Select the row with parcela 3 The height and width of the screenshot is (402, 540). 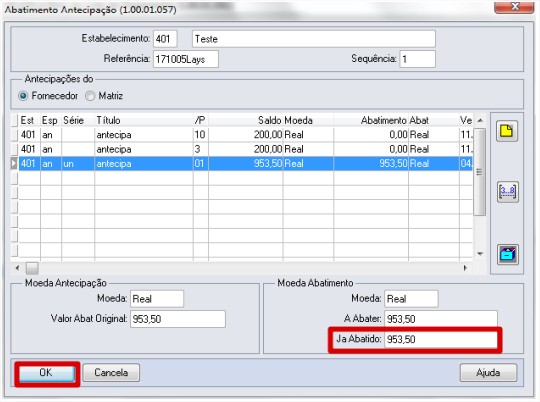point(245,149)
